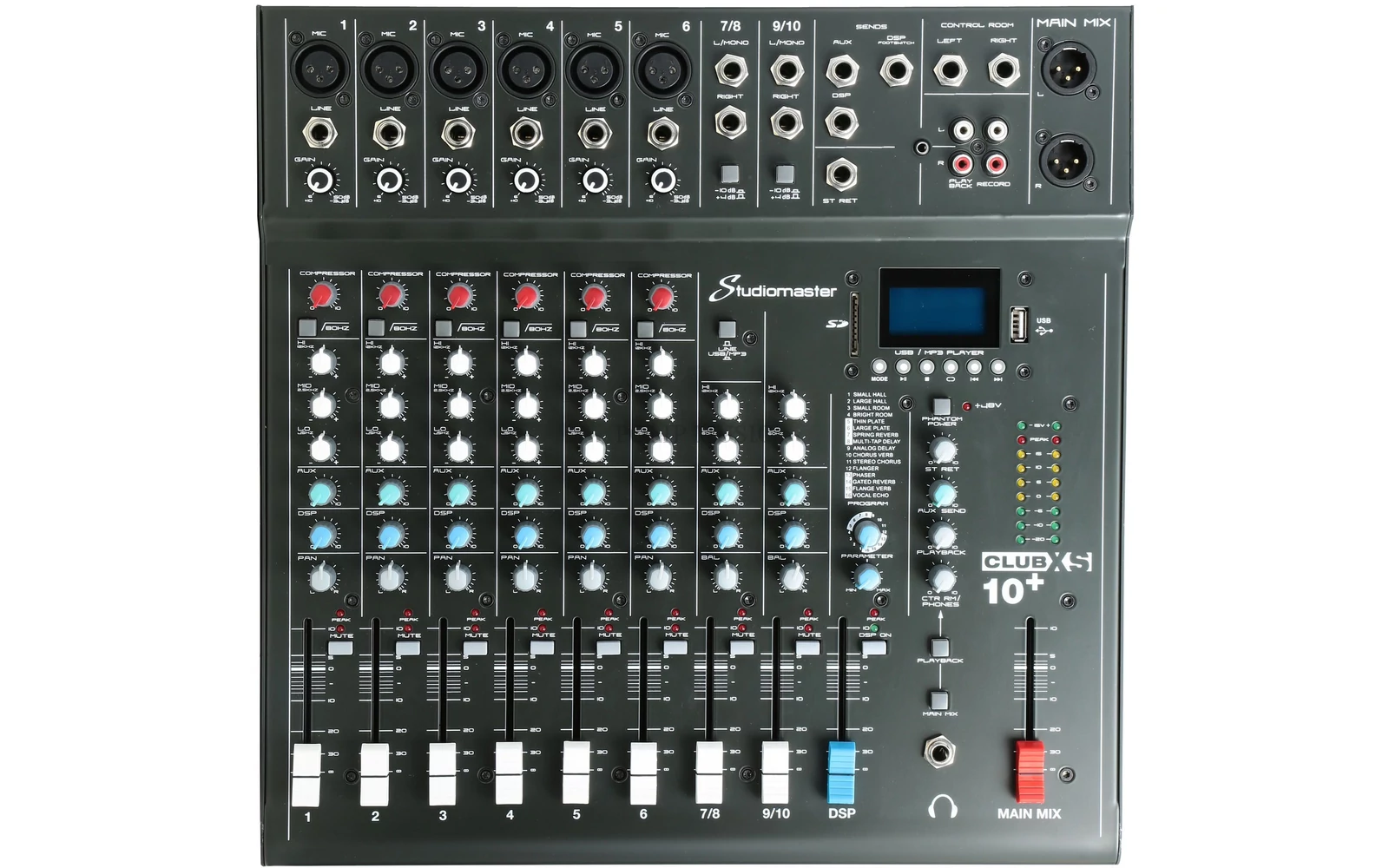Click the SD card slot

(856, 323)
